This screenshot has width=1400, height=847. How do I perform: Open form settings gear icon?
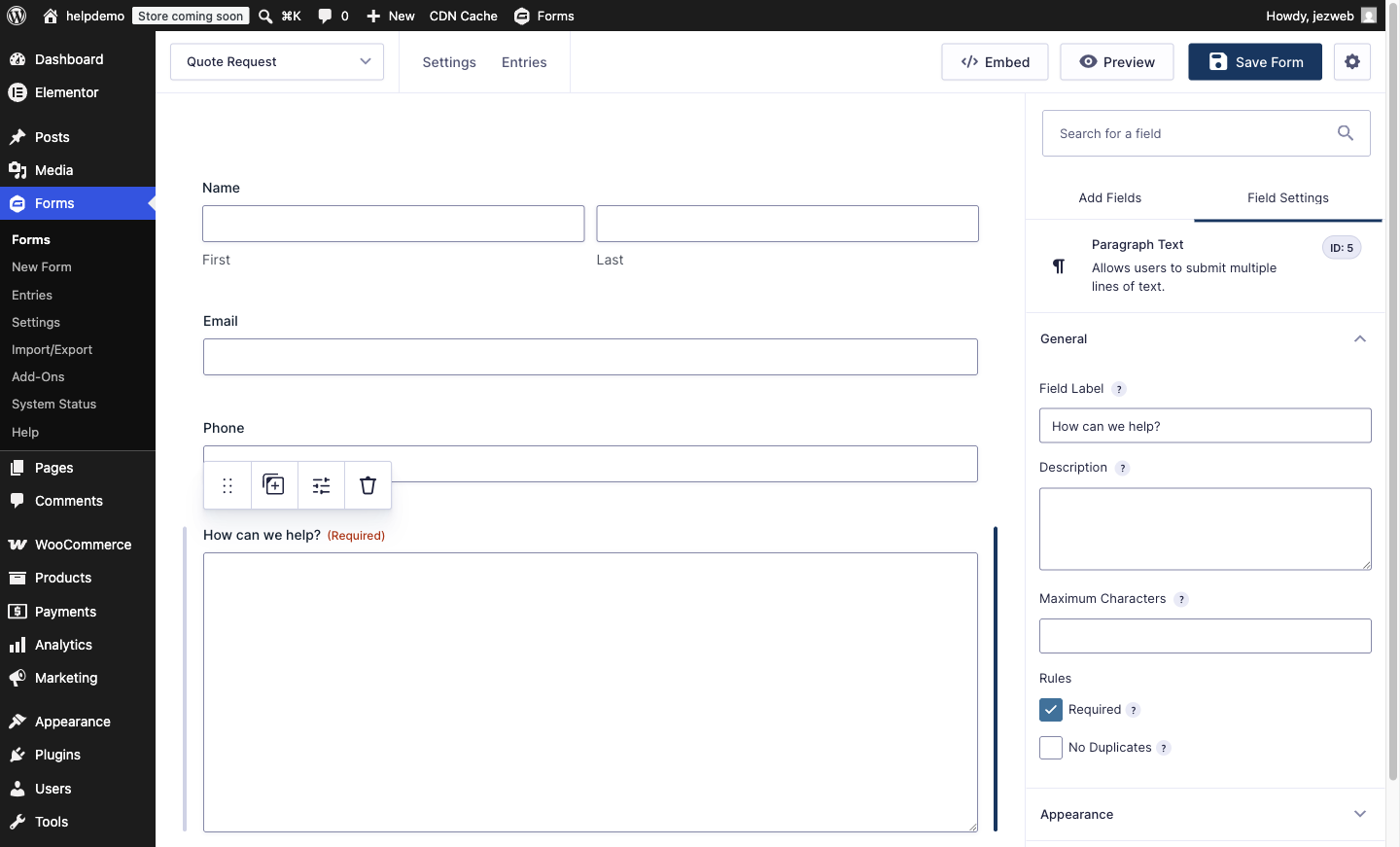[1352, 61]
